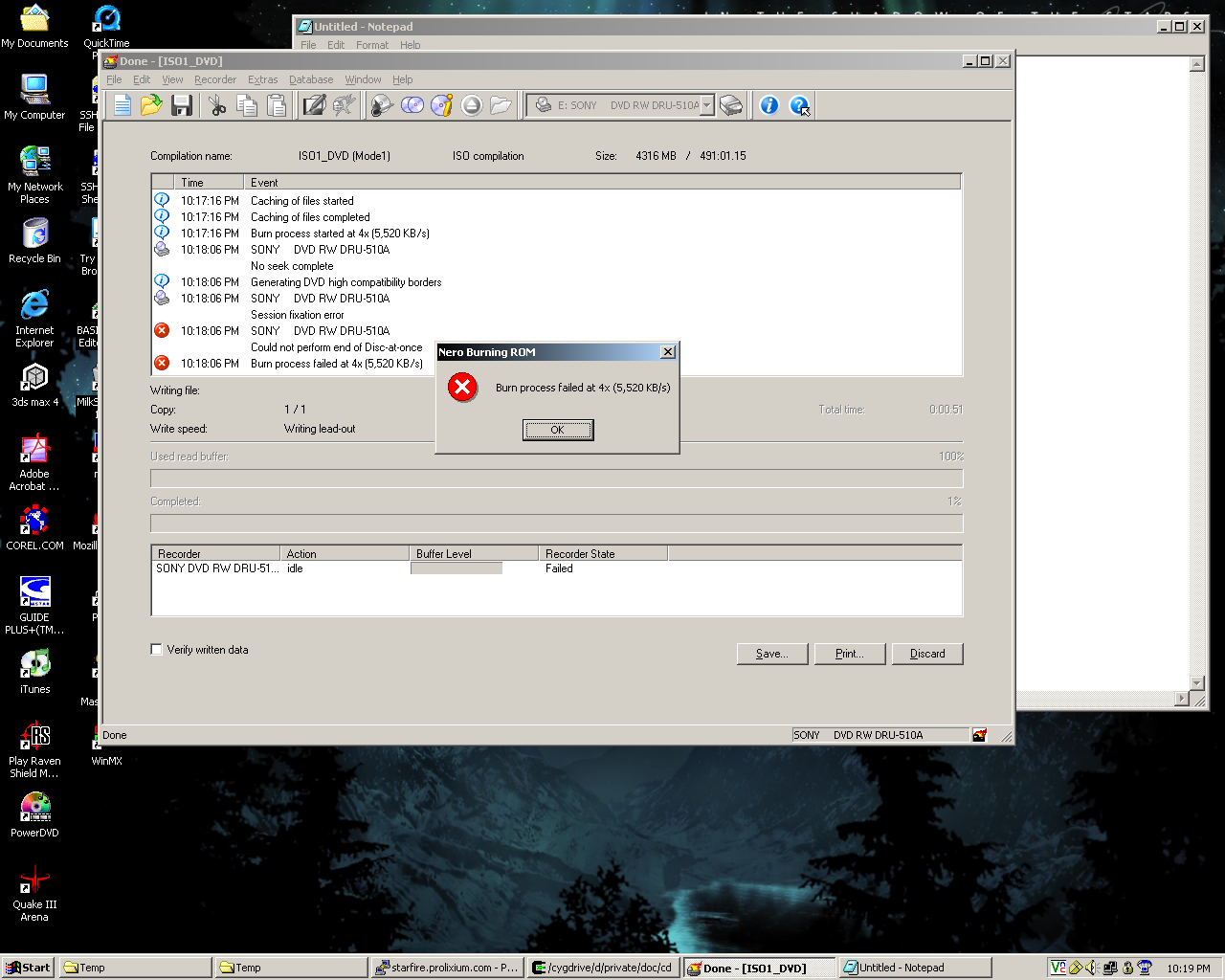The height and width of the screenshot is (980, 1225).
Task: Open the Recorder menu
Action: [x=215, y=79]
